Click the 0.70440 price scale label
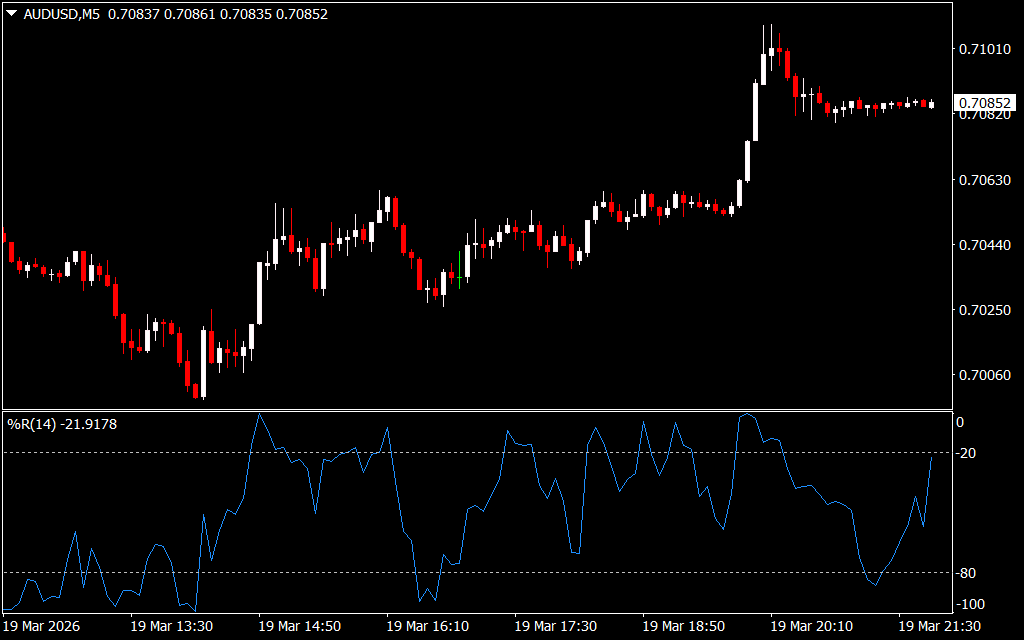Screen dimensions: 1024x640 coord(984,245)
